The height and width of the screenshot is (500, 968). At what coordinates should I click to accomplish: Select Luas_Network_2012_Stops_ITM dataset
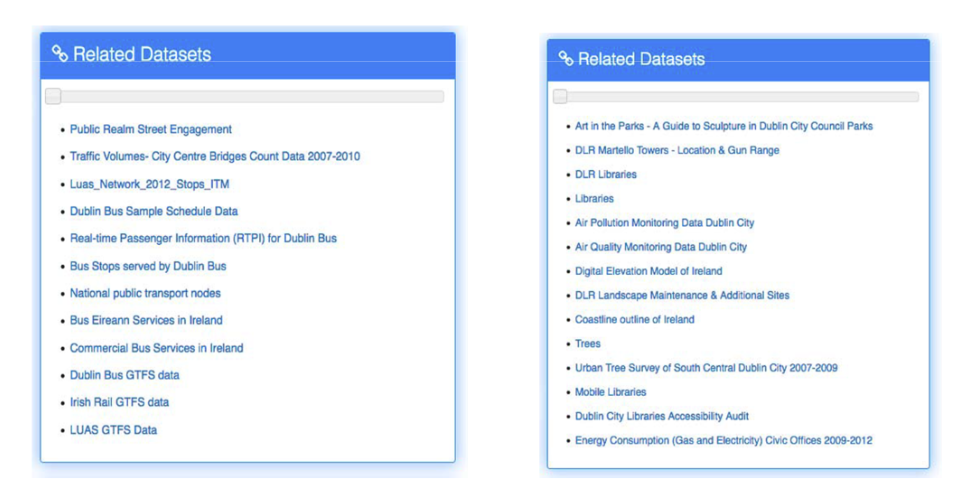click(x=149, y=185)
